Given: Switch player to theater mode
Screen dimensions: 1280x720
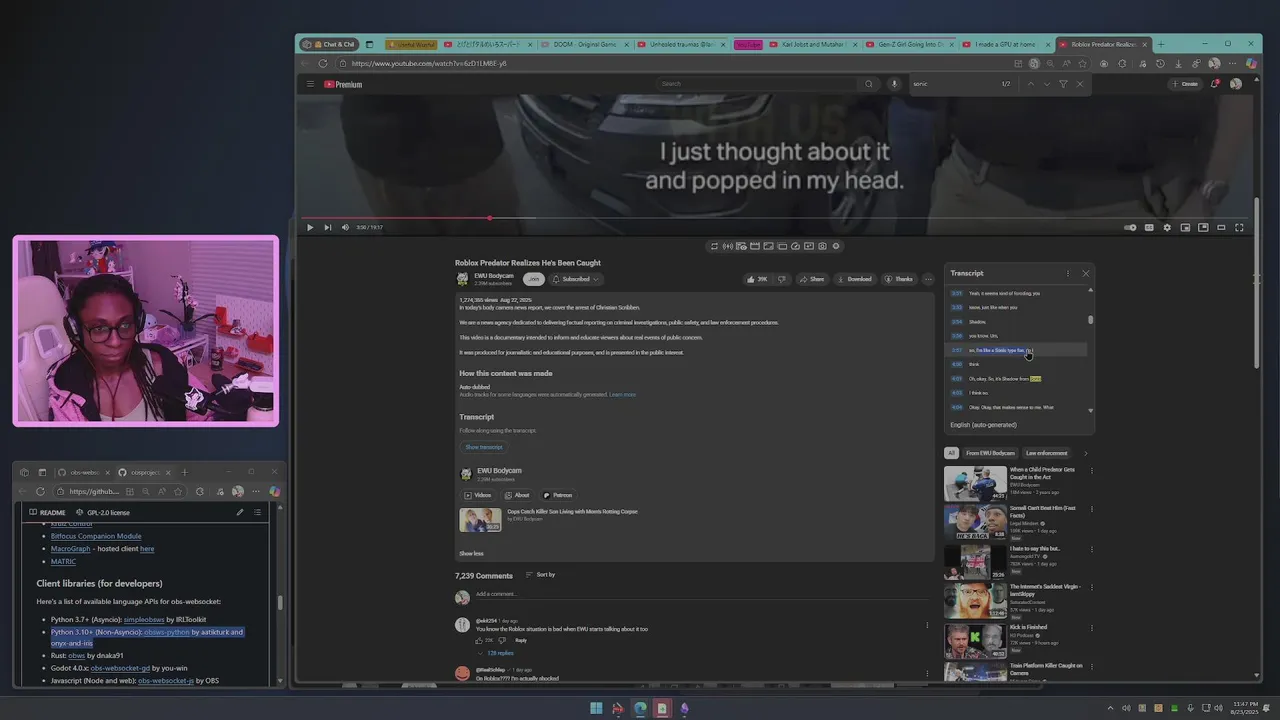Looking at the screenshot, I should 1221,228.
